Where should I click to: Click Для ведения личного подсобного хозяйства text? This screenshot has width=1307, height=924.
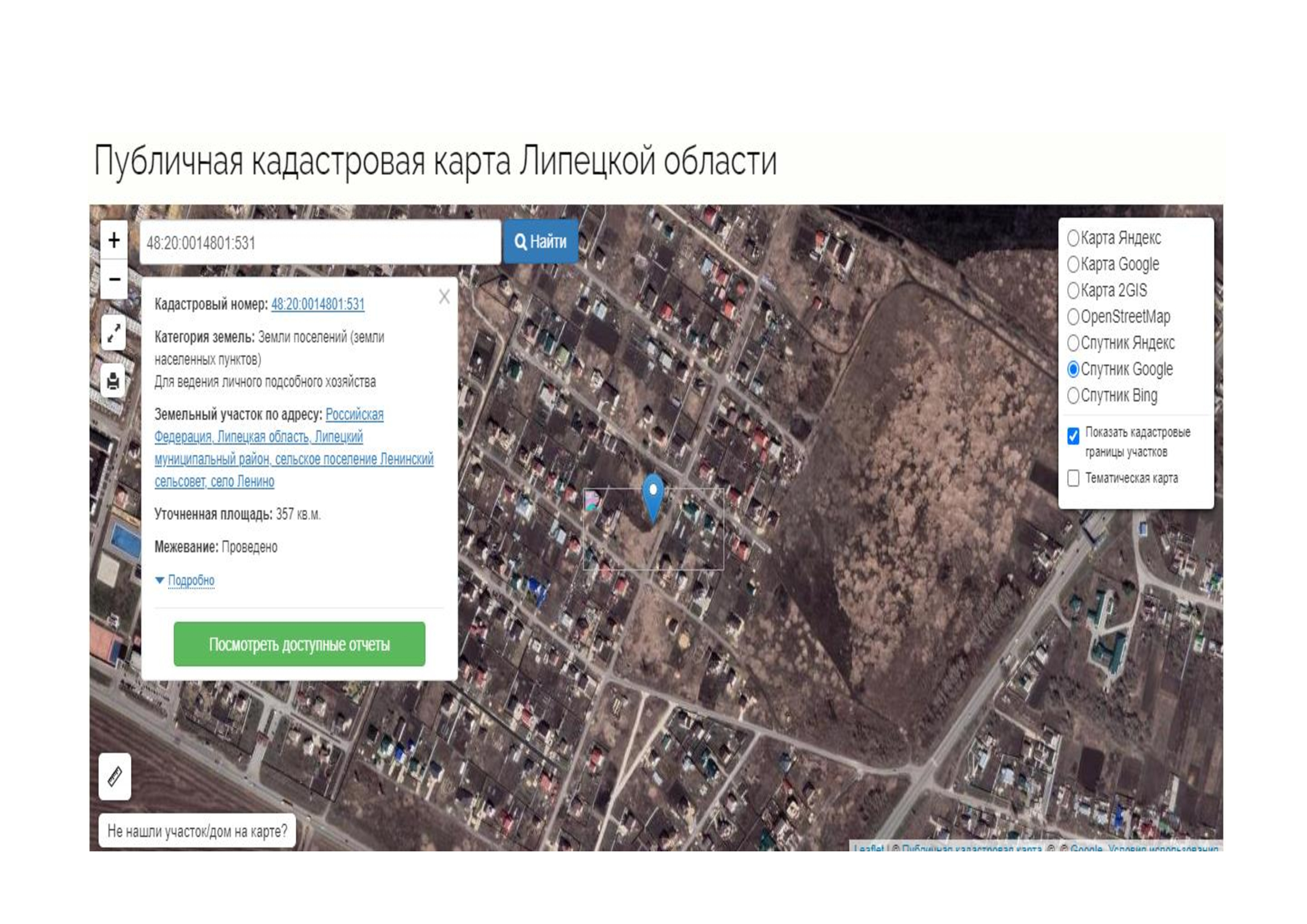pos(265,382)
